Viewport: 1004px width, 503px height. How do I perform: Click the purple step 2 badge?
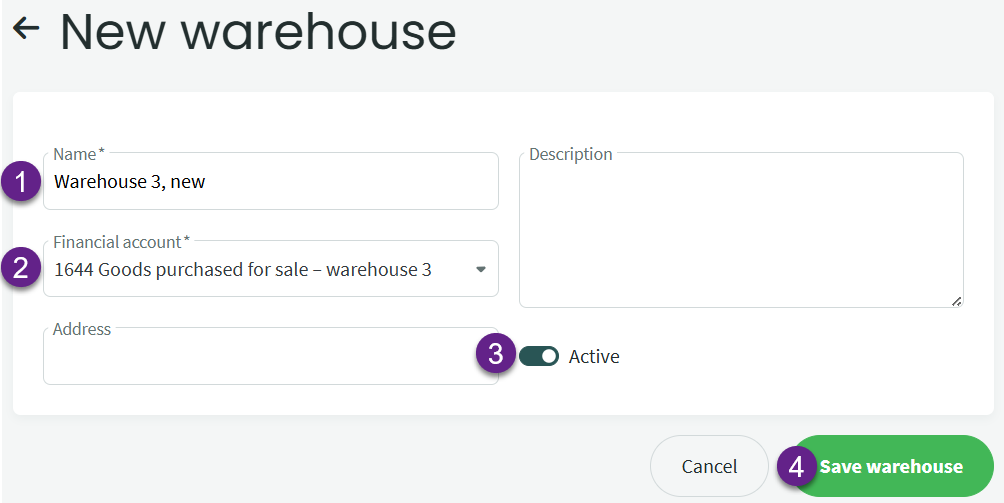(22, 269)
